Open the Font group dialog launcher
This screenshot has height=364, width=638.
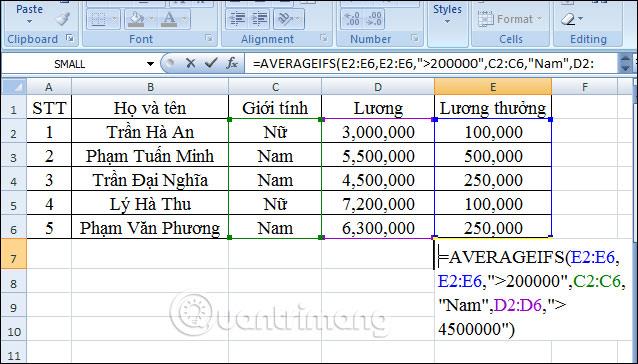[209, 38]
